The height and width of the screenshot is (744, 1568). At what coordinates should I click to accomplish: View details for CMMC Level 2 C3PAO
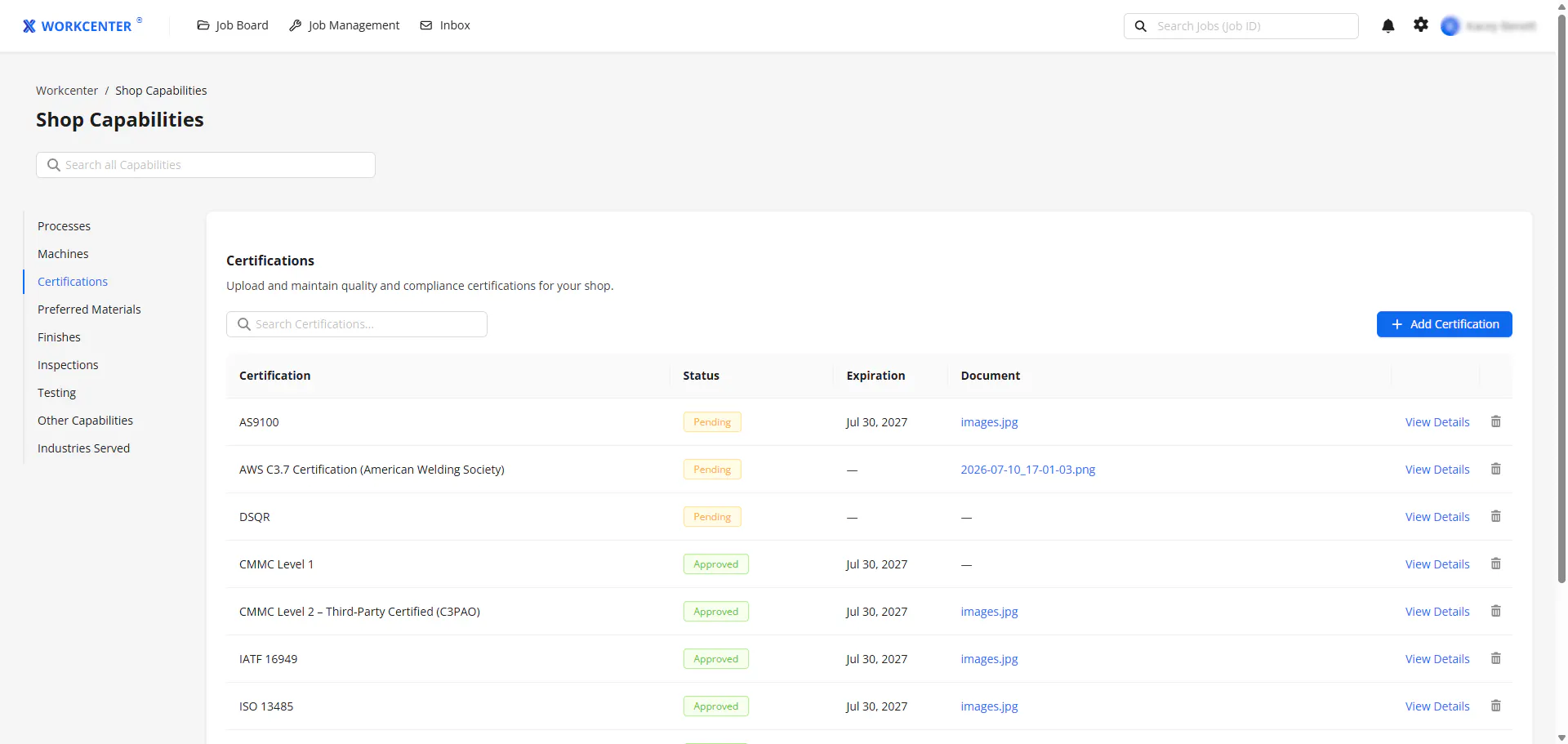(x=1437, y=612)
